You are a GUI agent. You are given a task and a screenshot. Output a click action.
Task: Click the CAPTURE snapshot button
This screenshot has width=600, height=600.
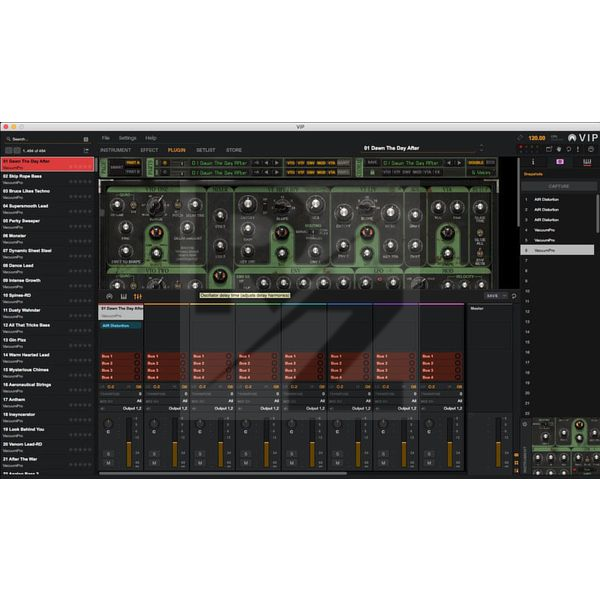[x=558, y=186]
